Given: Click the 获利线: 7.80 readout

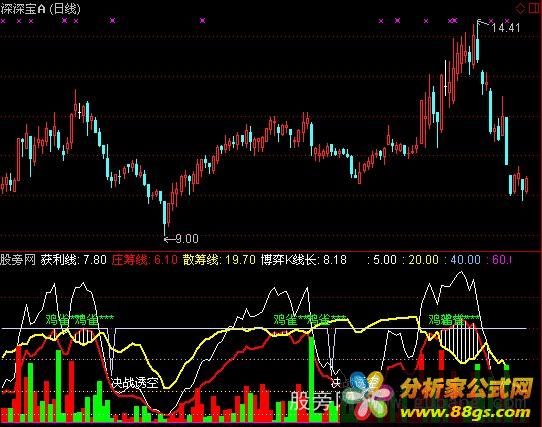Looking at the screenshot, I should (x=74, y=259).
